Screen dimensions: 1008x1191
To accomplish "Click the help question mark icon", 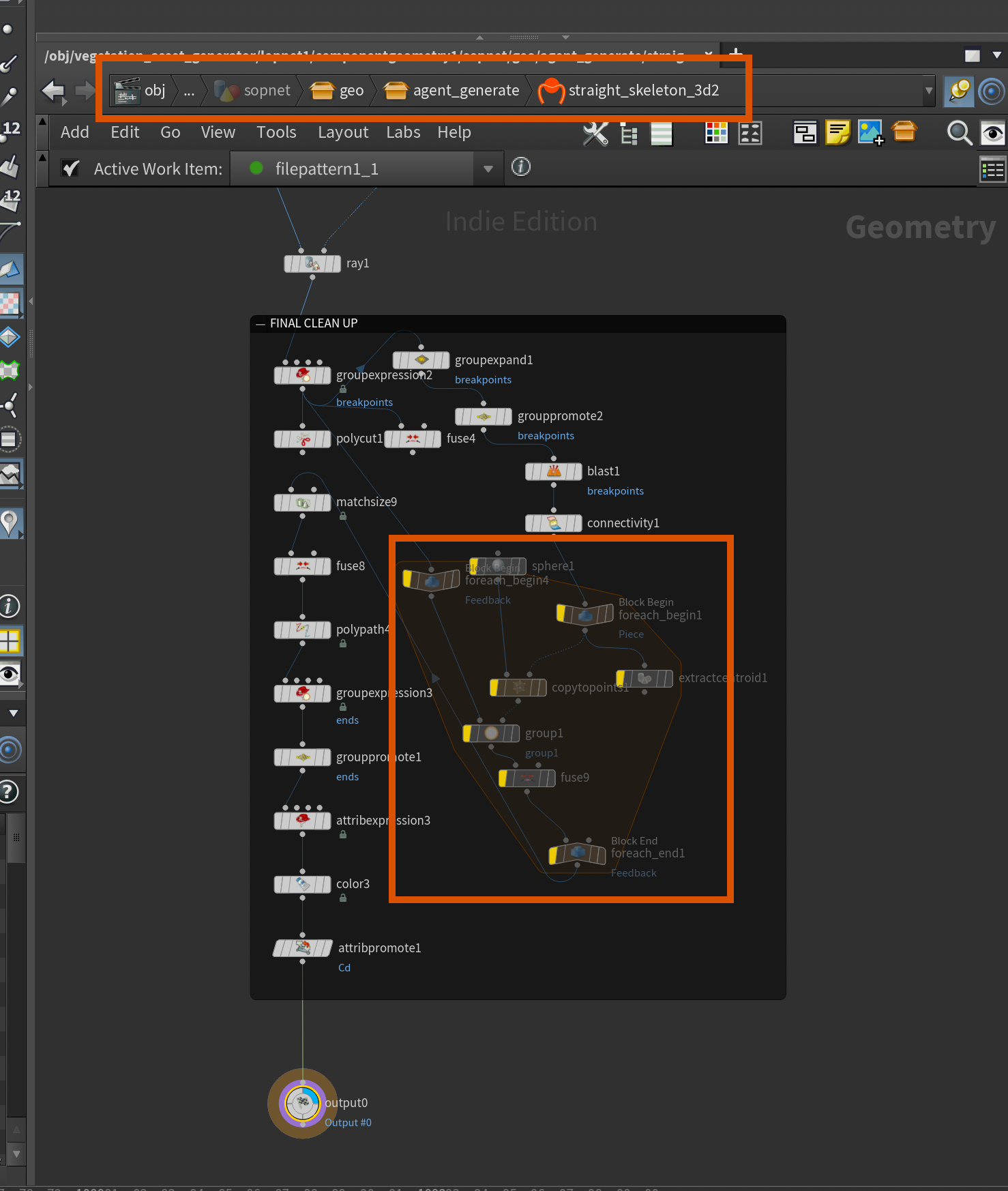I will [9, 792].
